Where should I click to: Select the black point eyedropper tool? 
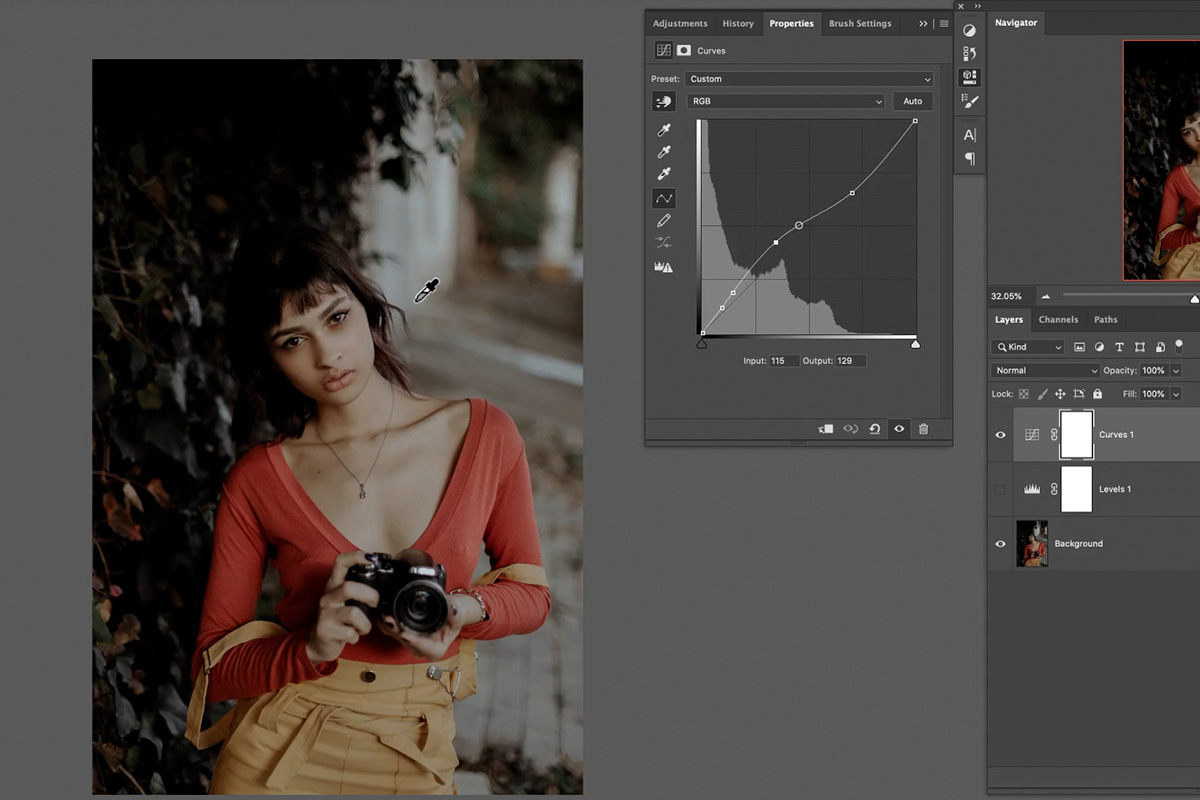(x=663, y=128)
